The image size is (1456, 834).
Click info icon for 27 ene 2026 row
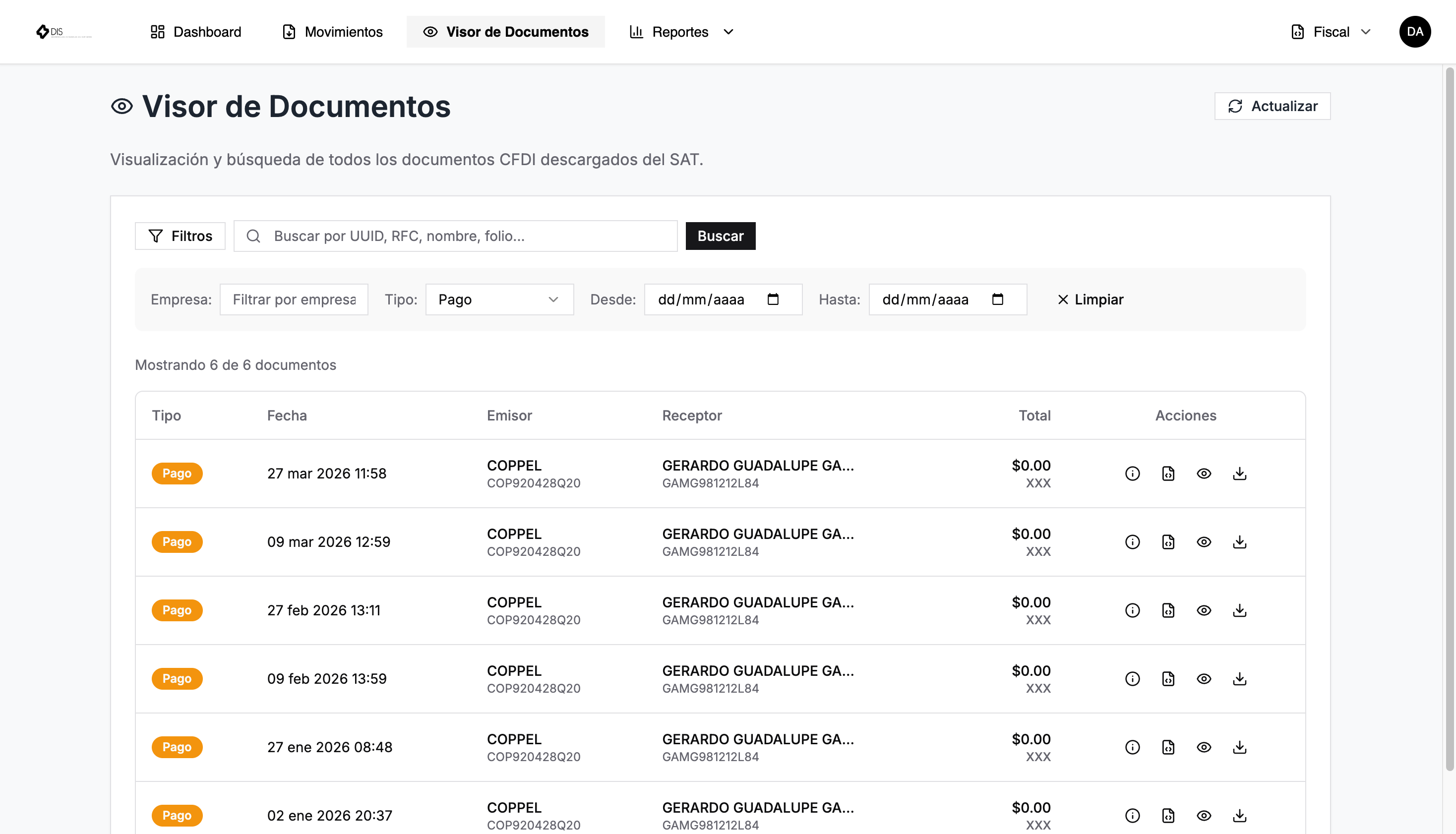(1132, 747)
